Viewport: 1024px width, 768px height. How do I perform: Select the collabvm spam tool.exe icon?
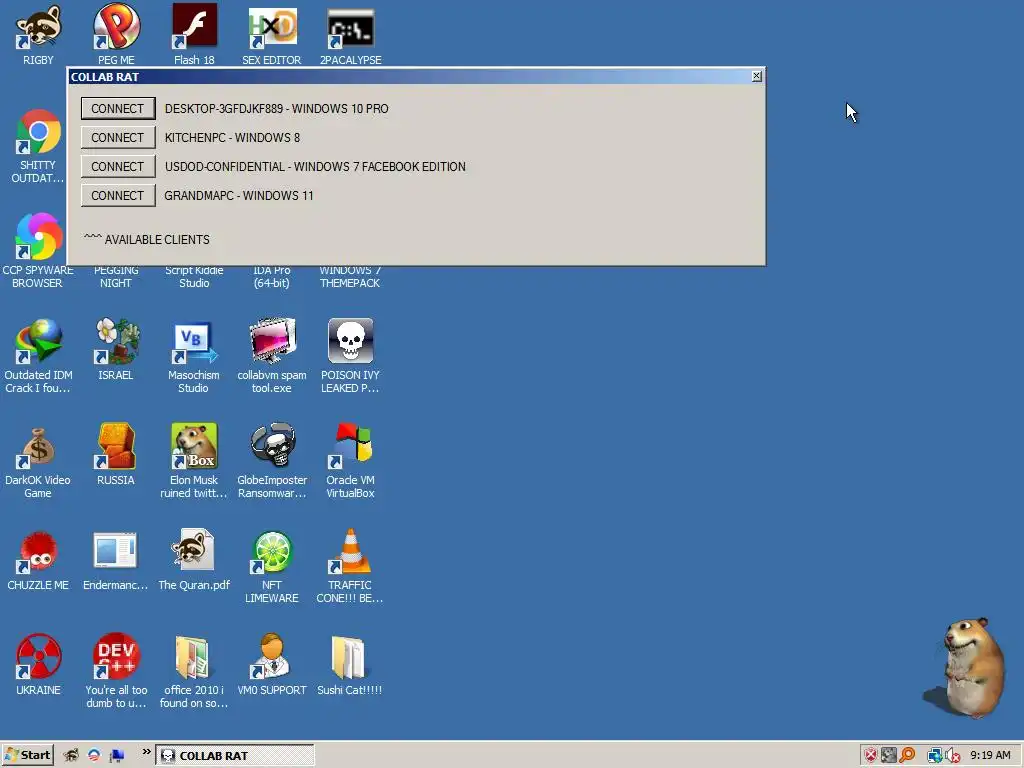tap(272, 341)
